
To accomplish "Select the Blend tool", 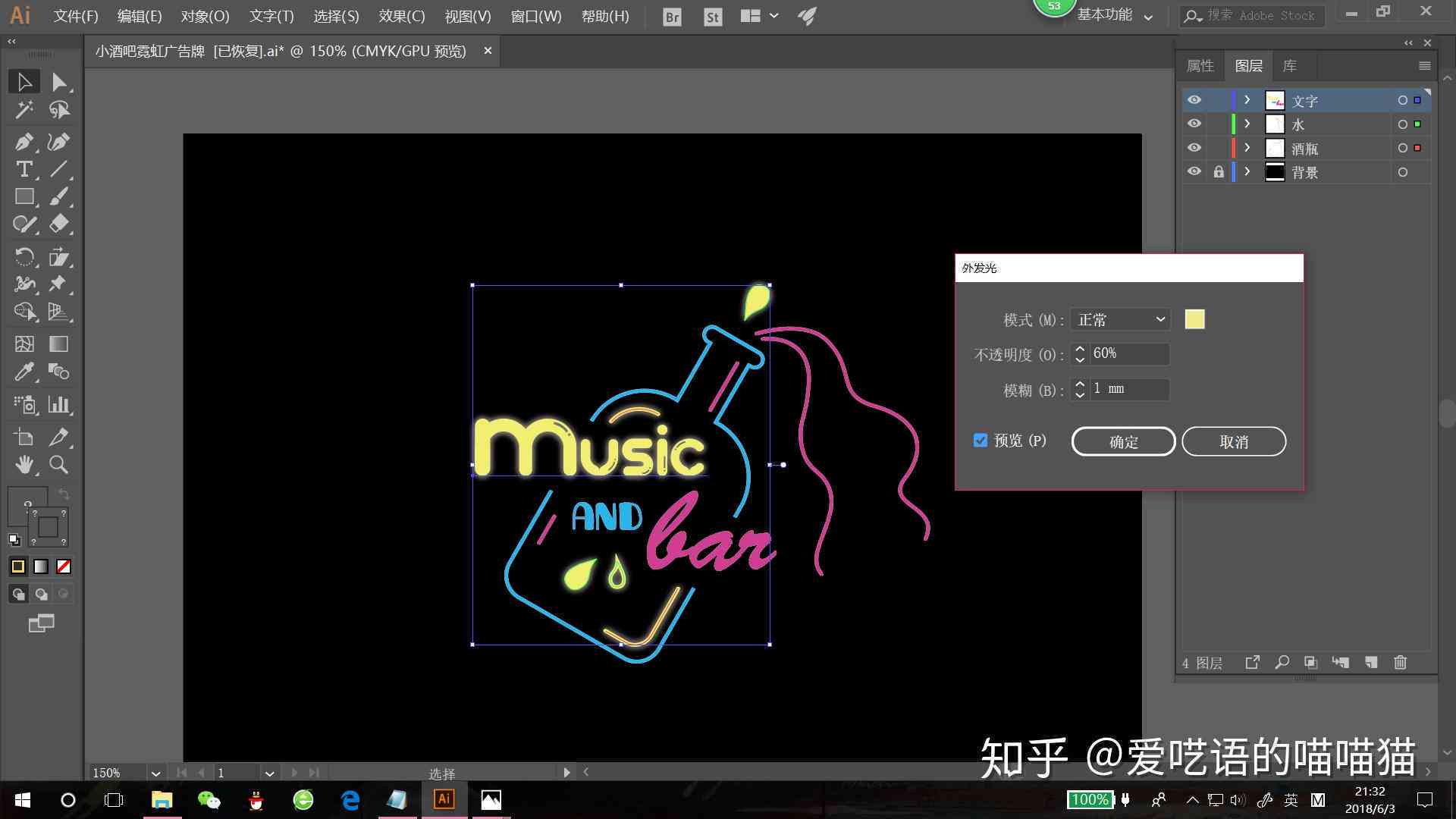I will pyautogui.click(x=59, y=372).
